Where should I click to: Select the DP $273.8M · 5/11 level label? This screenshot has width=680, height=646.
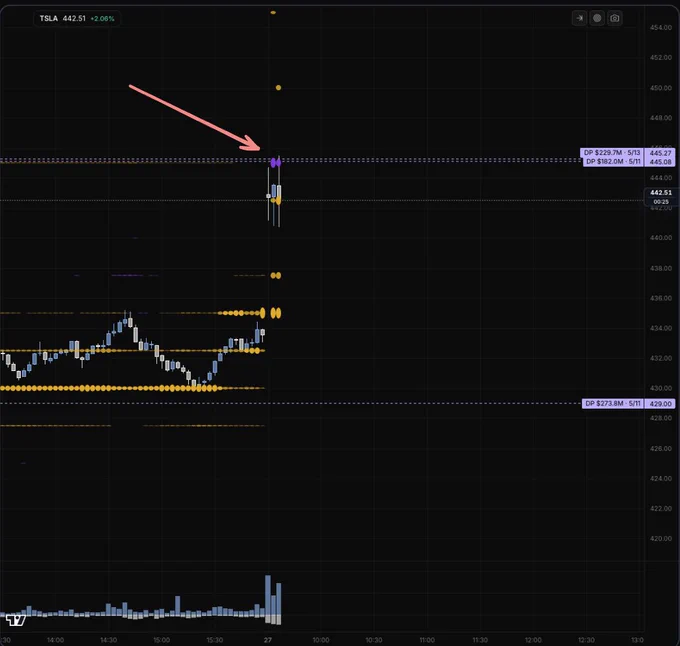pyautogui.click(x=612, y=404)
